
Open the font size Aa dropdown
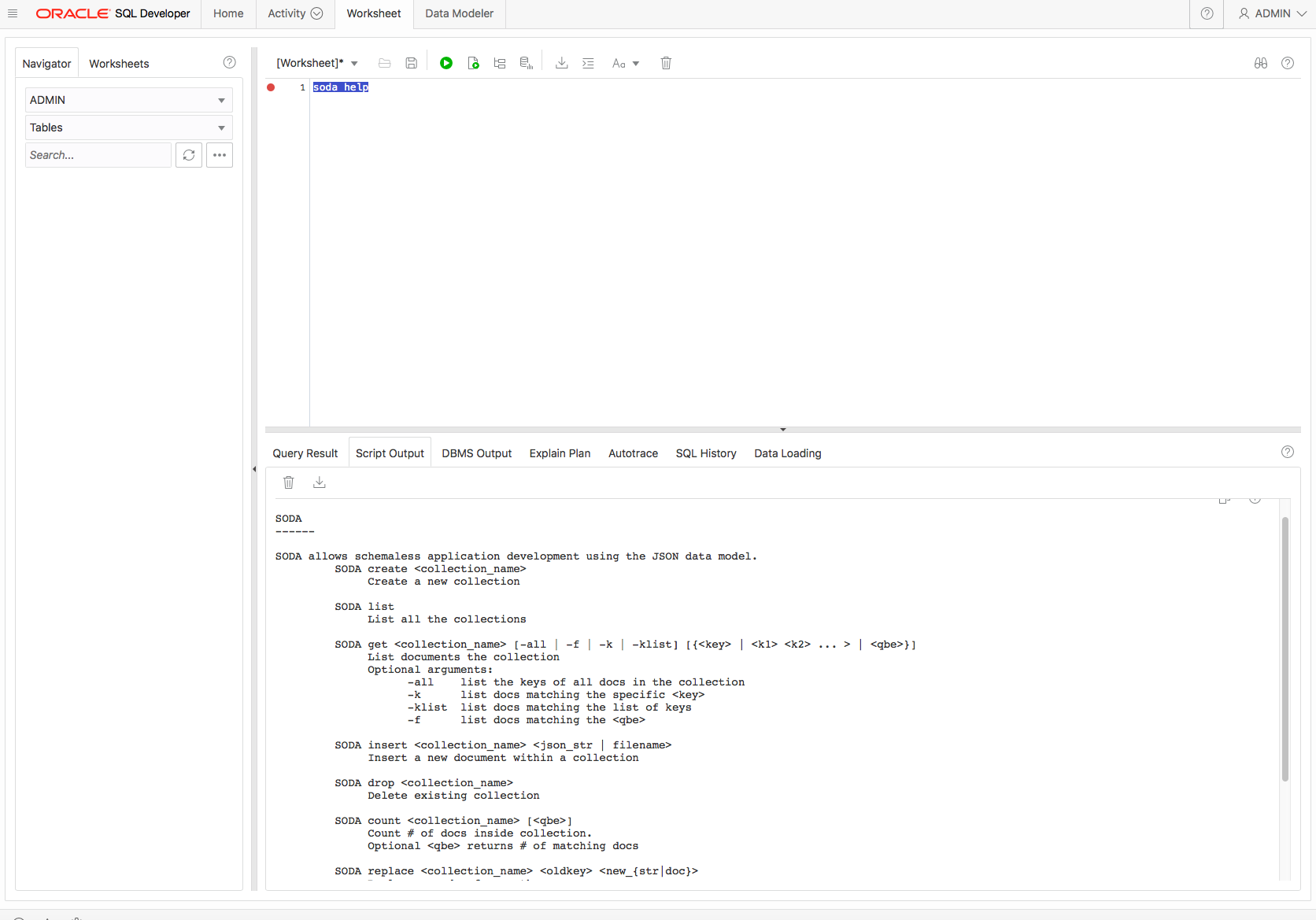pos(625,63)
